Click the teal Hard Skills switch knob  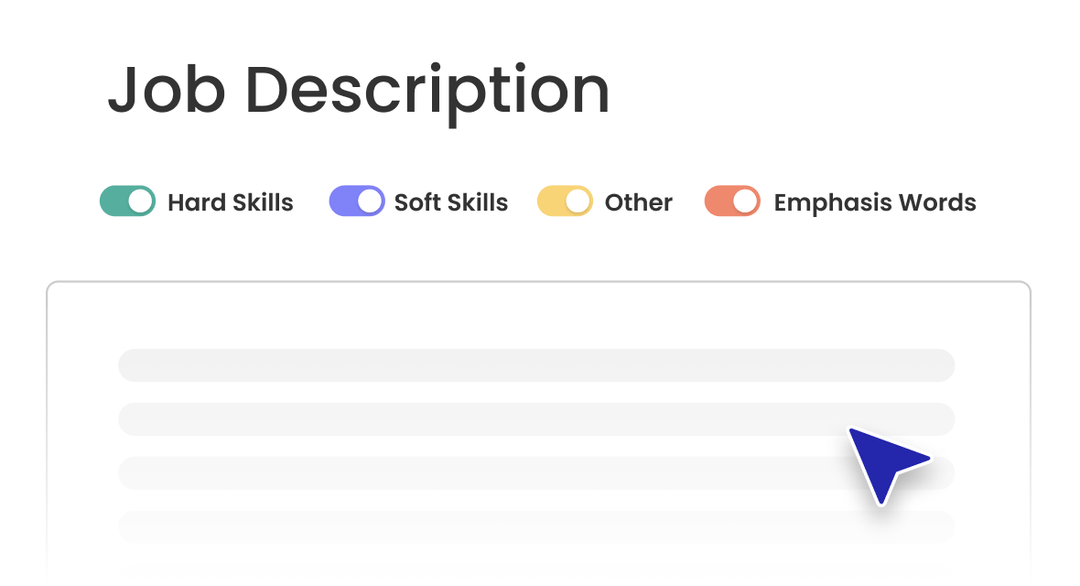138,201
